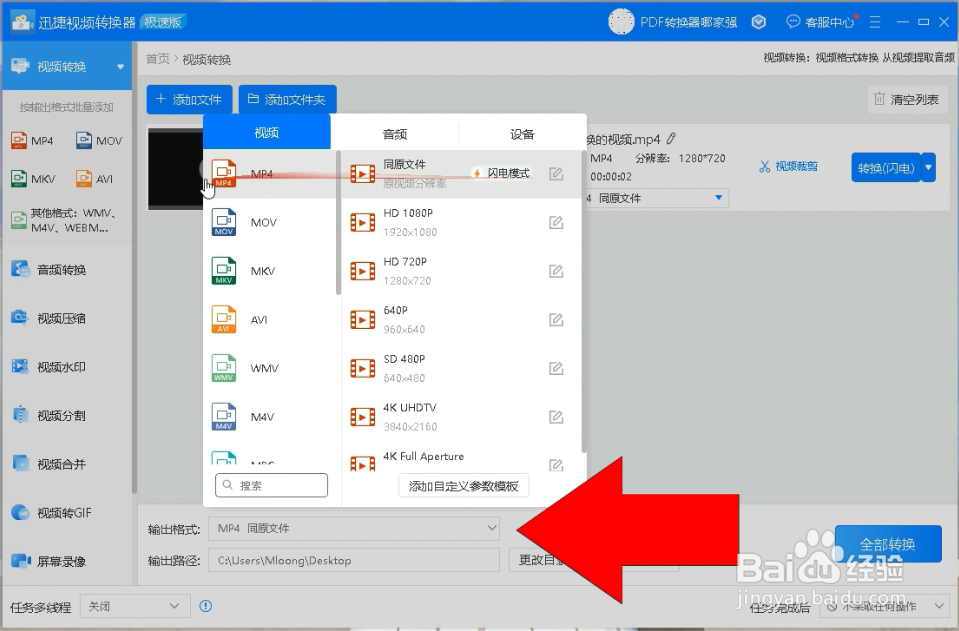Switch to the 设备 tab
Image resolution: width=959 pixels, height=631 pixels.
point(520,131)
